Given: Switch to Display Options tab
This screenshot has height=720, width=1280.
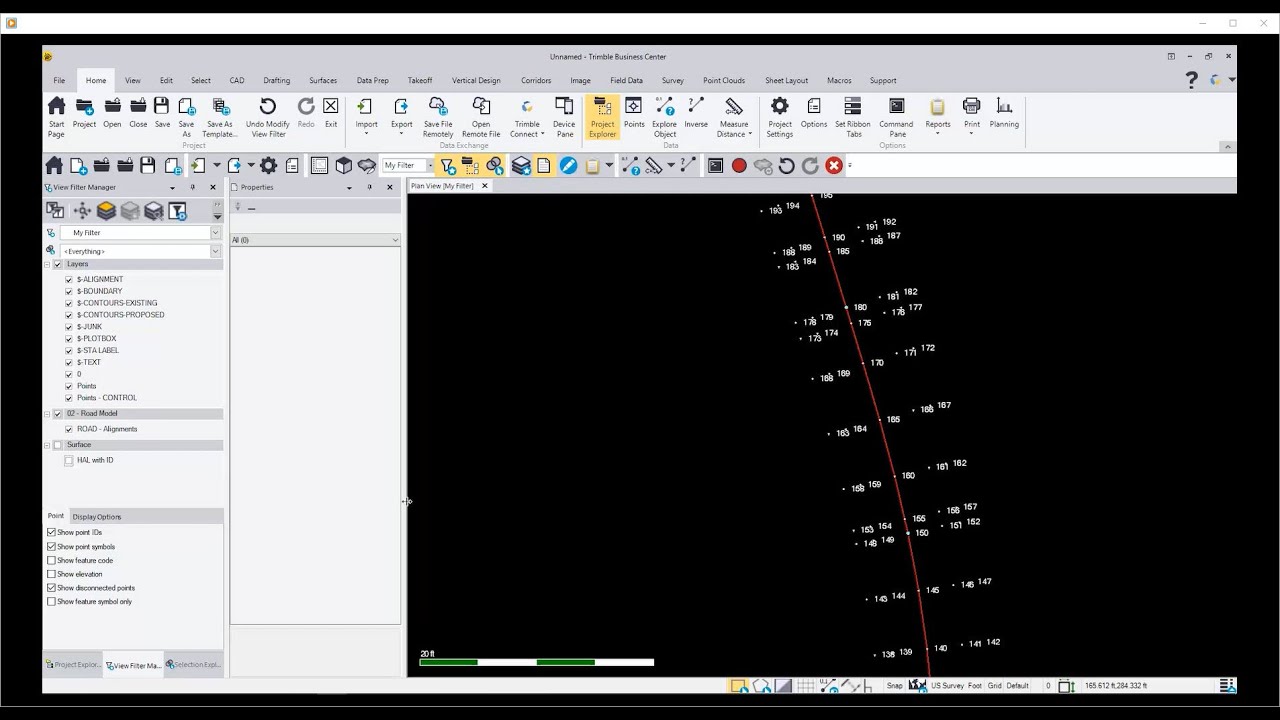Looking at the screenshot, I should 97,517.
